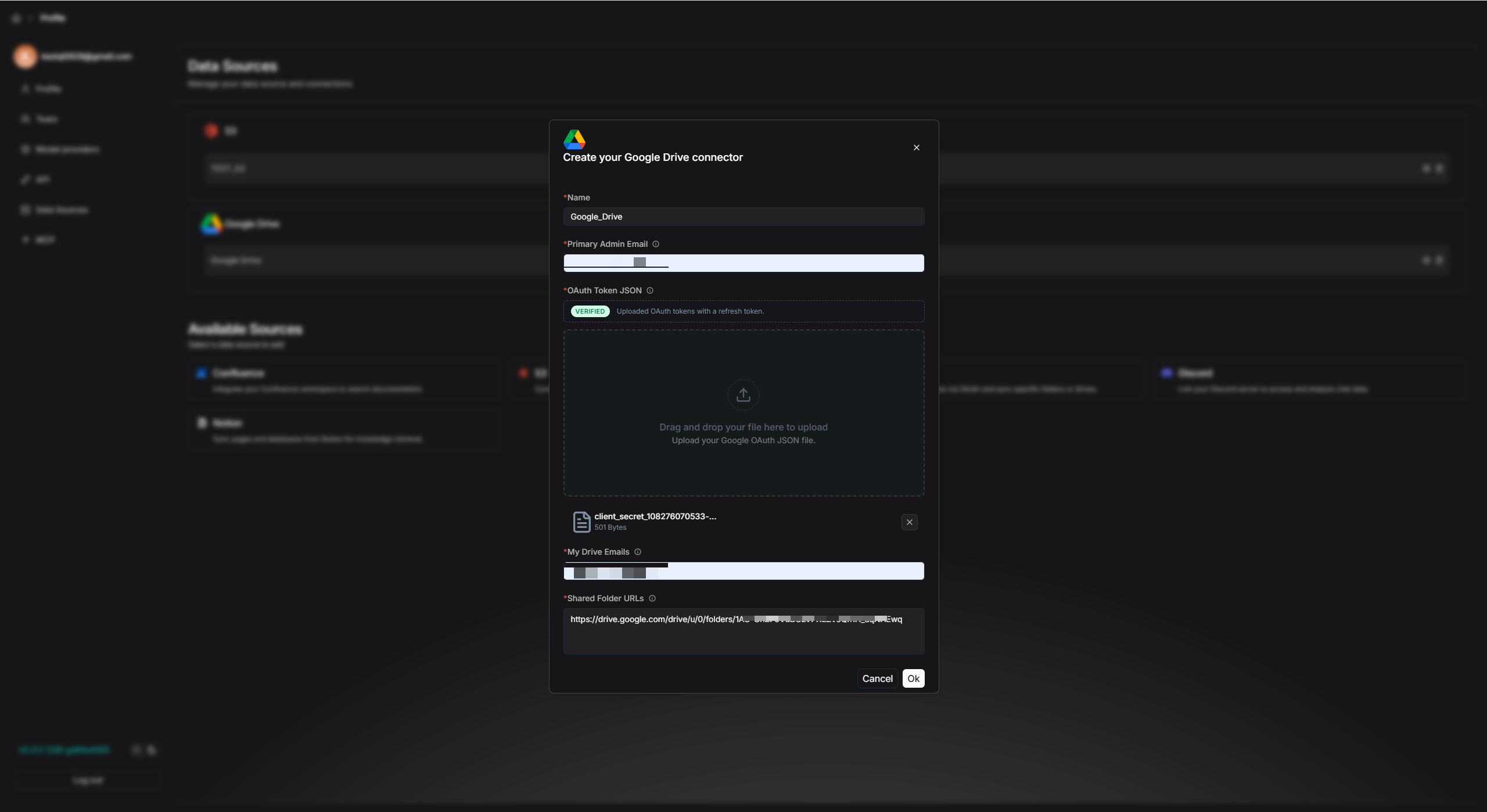Image resolution: width=1487 pixels, height=812 pixels.
Task: Click "Upload your Google OAuth JSON file." text
Action: (743, 440)
